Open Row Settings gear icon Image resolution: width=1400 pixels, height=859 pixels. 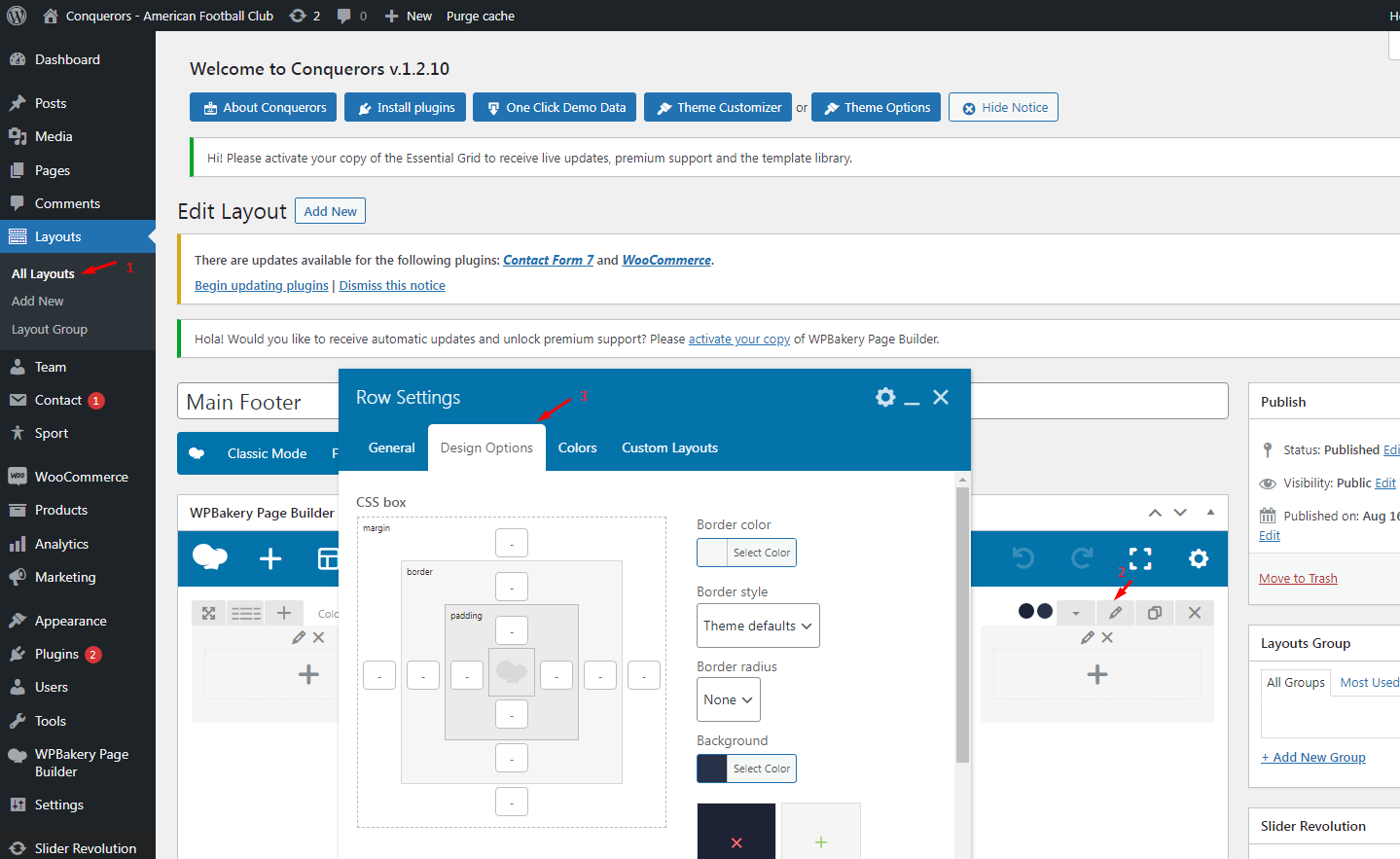(885, 397)
